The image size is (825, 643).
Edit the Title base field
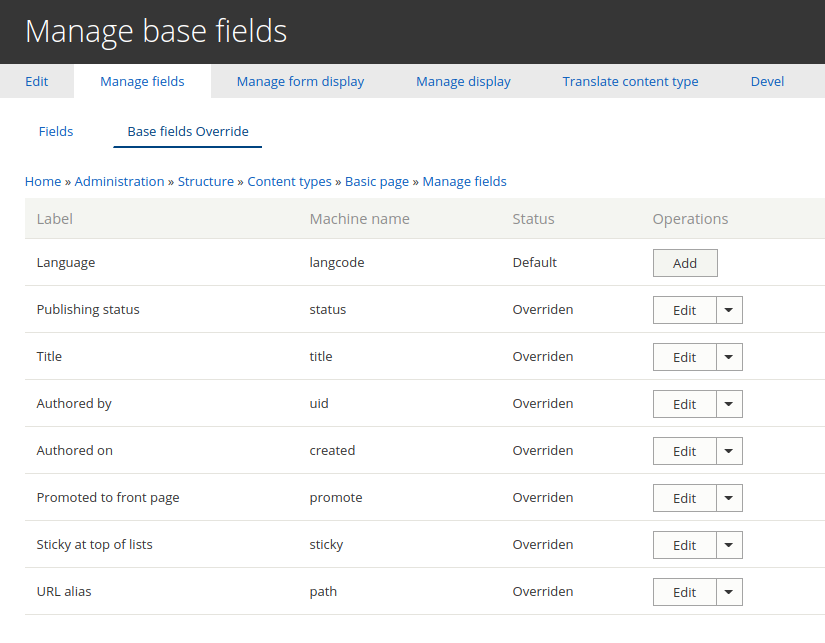685,357
